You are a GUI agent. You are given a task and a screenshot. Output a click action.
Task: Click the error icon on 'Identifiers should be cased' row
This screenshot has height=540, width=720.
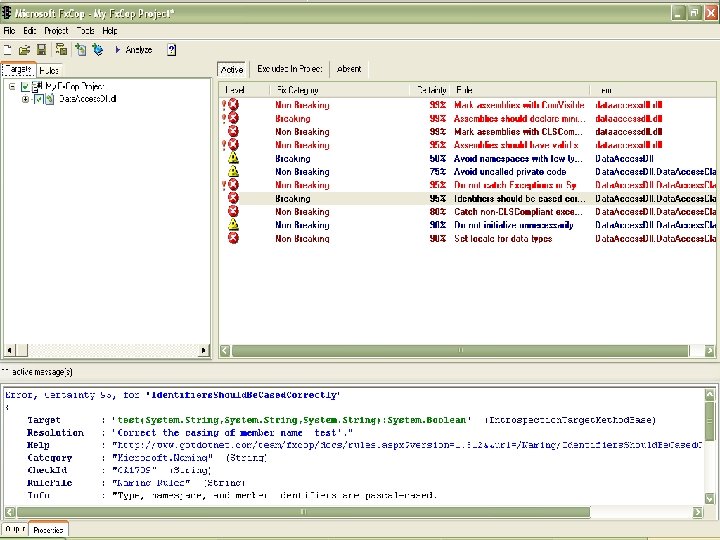coord(233,198)
